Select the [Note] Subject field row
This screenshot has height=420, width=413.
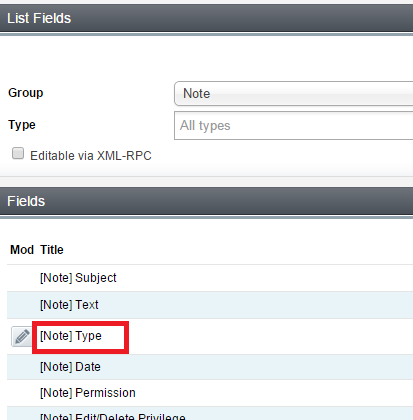pos(210,278)
